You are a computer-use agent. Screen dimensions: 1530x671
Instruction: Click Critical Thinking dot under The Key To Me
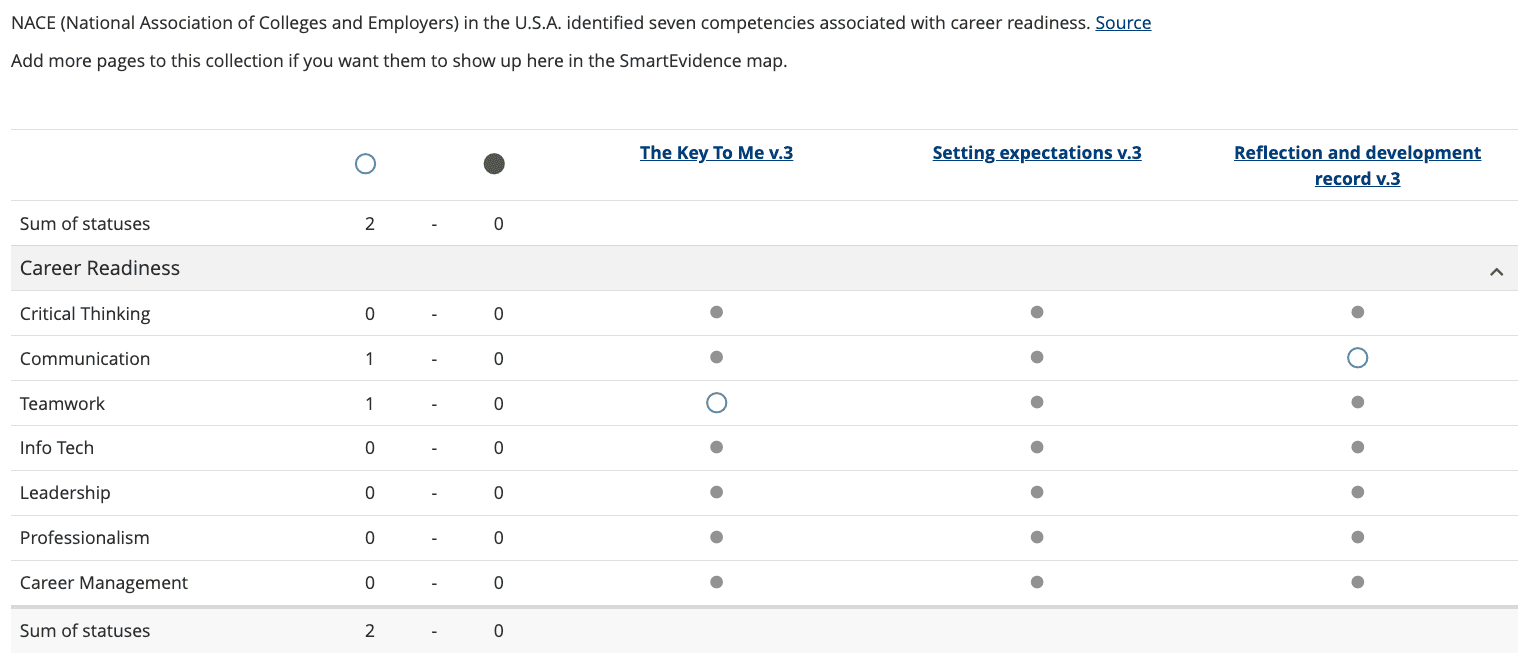[x=716, y=312]
